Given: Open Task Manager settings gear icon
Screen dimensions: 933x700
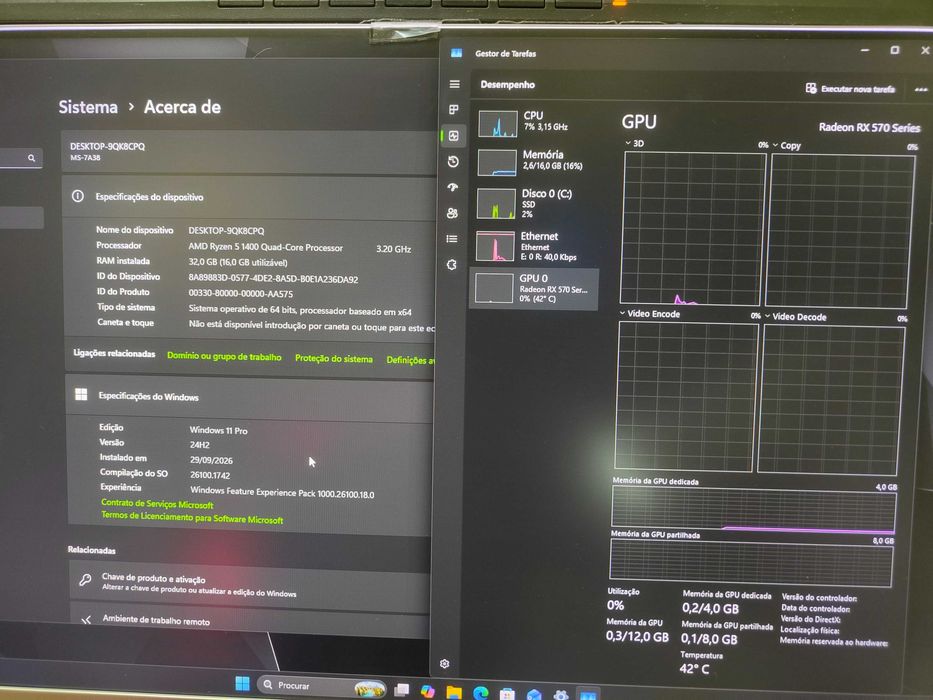Looking at the screenshot, I should [444, 664].
